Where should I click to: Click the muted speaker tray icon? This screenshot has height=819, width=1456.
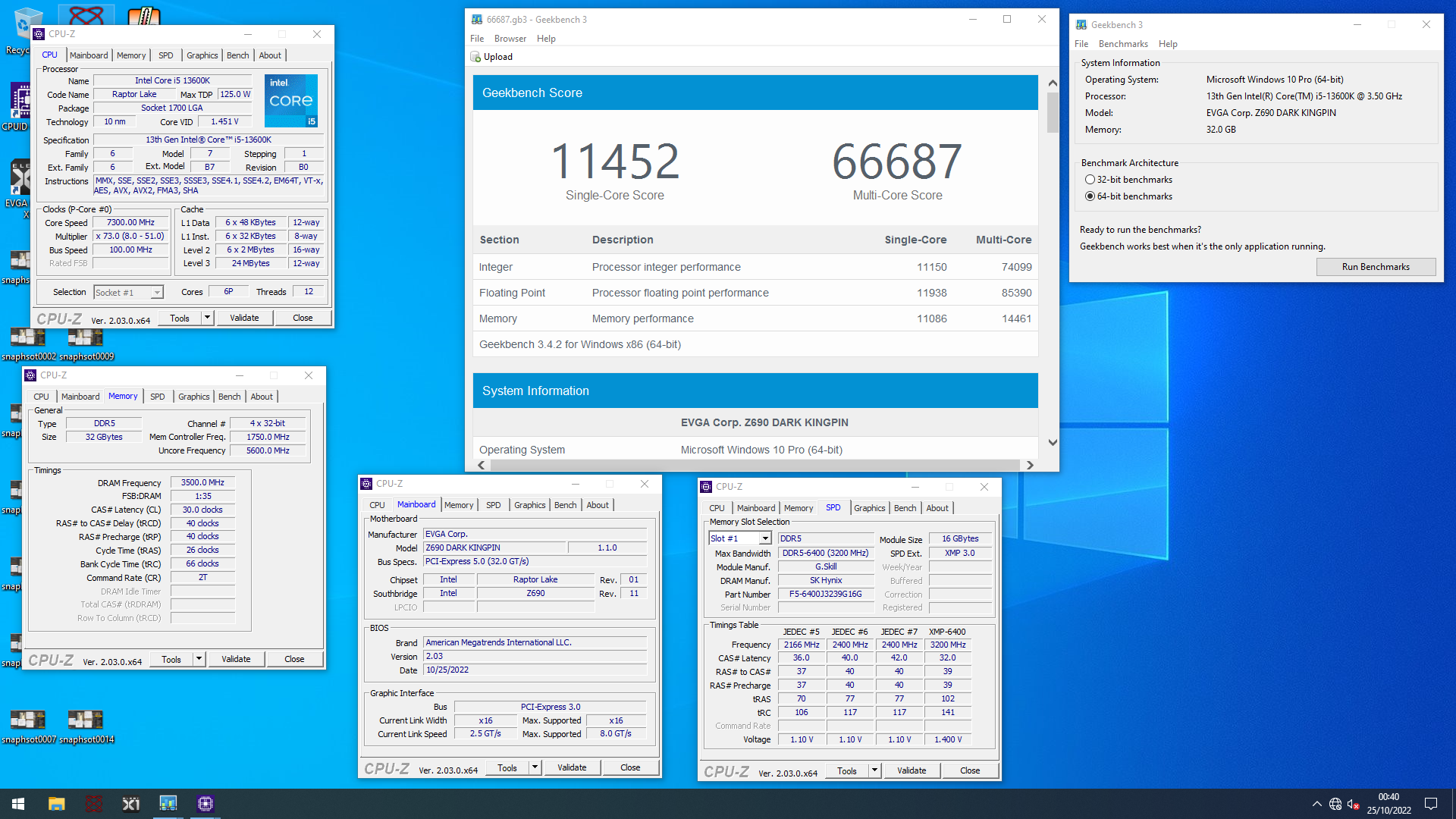tap(1354, 804)
